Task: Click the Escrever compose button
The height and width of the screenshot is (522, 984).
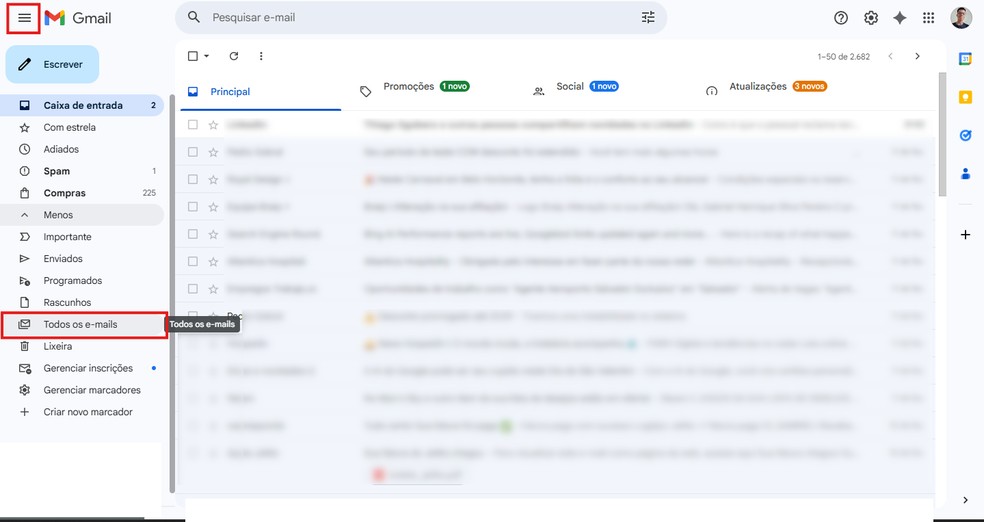Action: (52, 64)
